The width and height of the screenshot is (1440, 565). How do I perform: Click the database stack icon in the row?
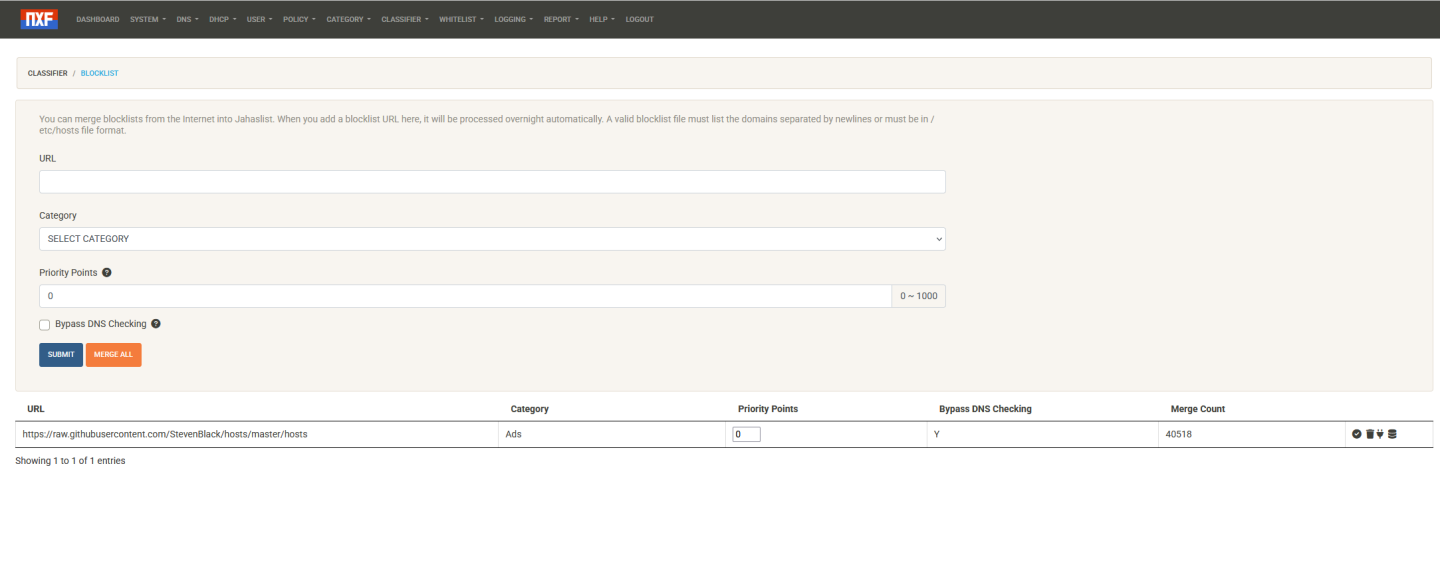(x=1392, y=434)
